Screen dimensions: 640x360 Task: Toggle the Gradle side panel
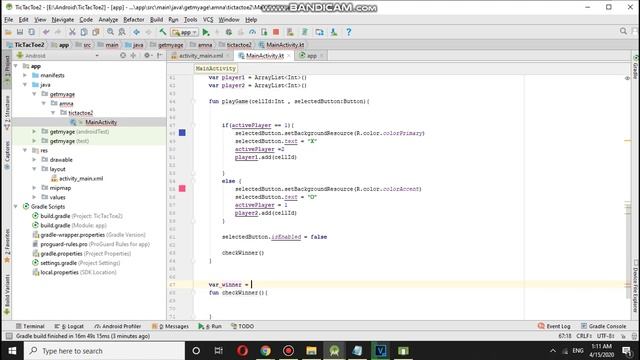click(636, 67)
